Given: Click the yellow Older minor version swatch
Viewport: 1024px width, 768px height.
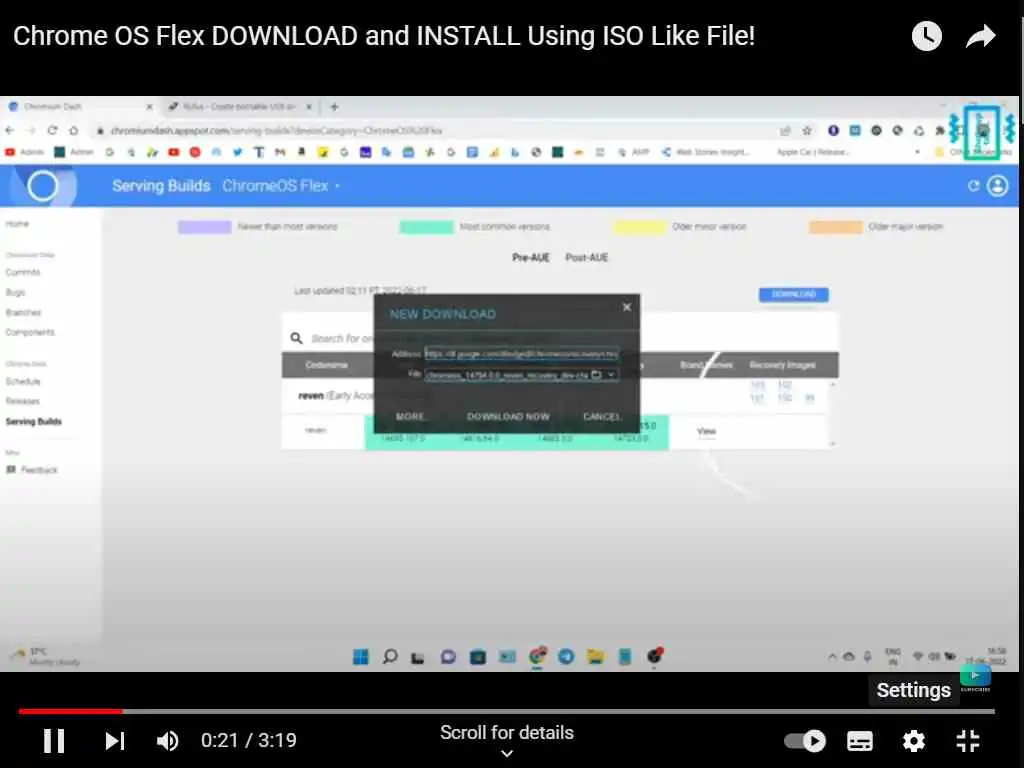Looking at the screenshot, I should click(x=639, y=227).
